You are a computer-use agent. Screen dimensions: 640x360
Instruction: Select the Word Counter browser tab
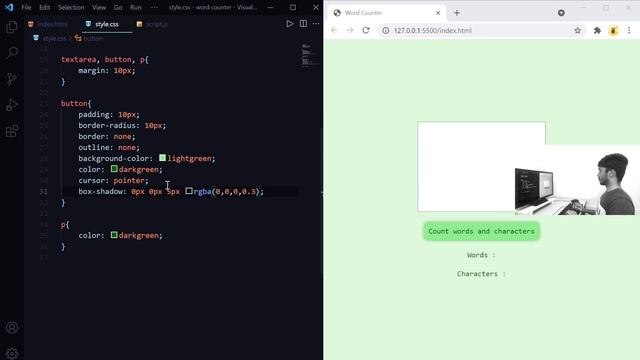tap(386, 13)
